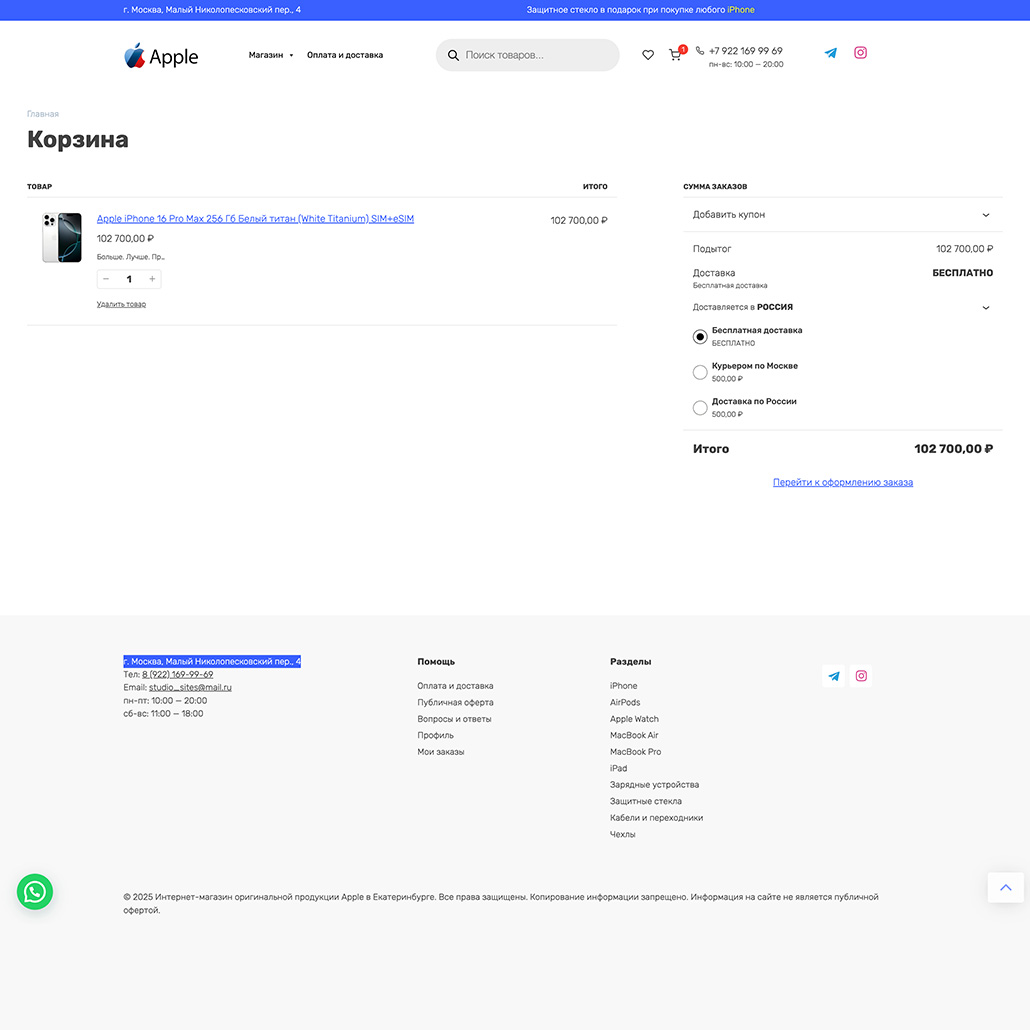Open the wishlist heart icon
Viewport: 1030px width, 1030px height.
coord(648,55)
